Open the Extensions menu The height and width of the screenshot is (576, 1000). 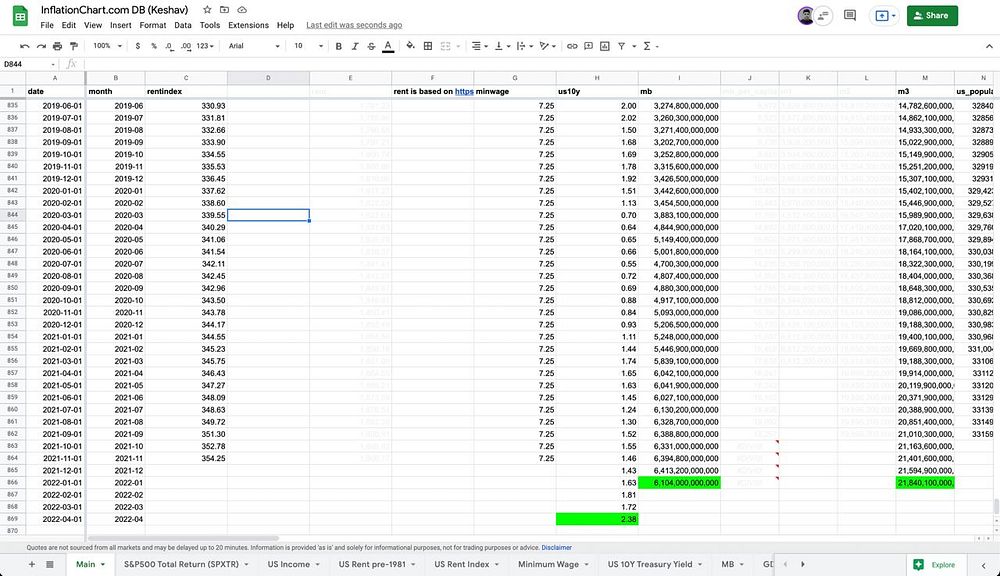point(249,25)
